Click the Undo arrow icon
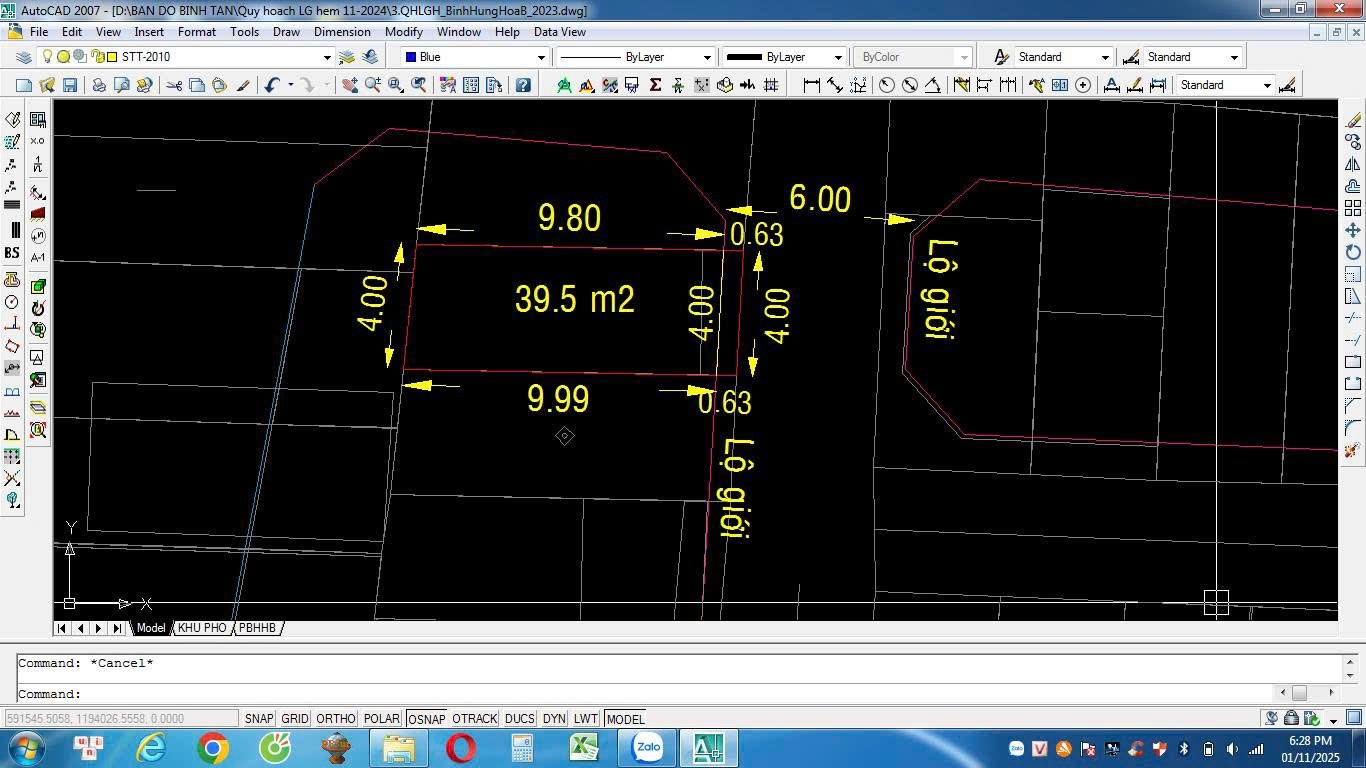 [272, 85]
